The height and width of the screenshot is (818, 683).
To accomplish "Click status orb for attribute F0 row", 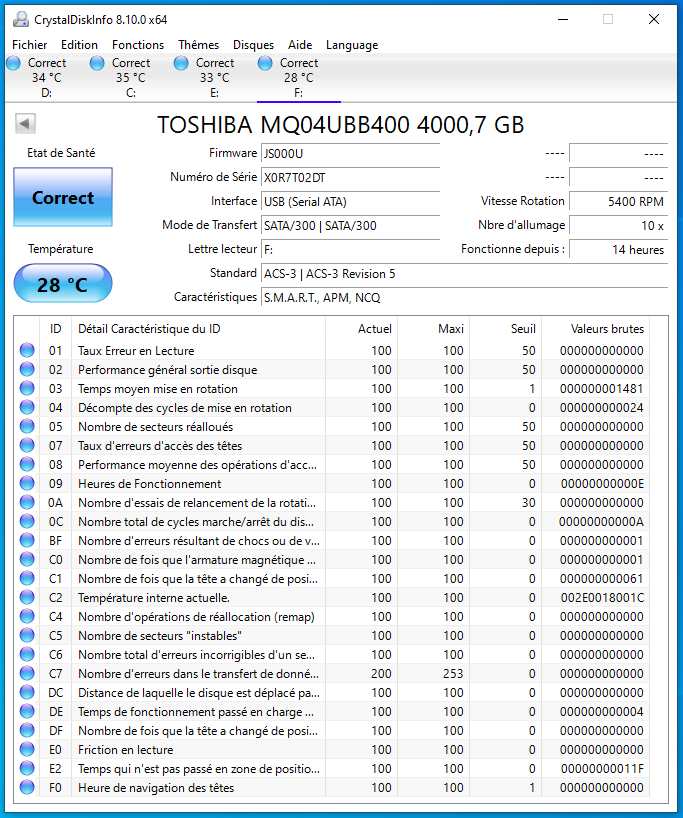I will click(x=27, y=787).
